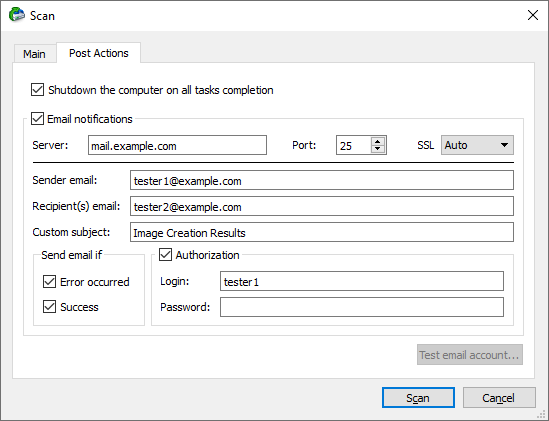
Task: Click the Recipient(s) email field
Action: point(322,206)
